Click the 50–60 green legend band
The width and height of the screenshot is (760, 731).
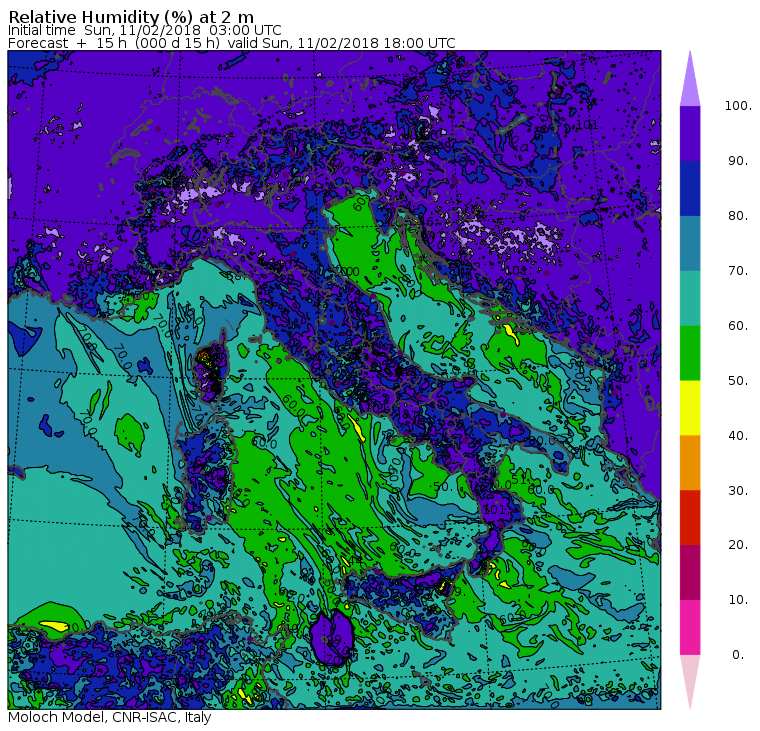pyautogui.click(x=690, y=353)
